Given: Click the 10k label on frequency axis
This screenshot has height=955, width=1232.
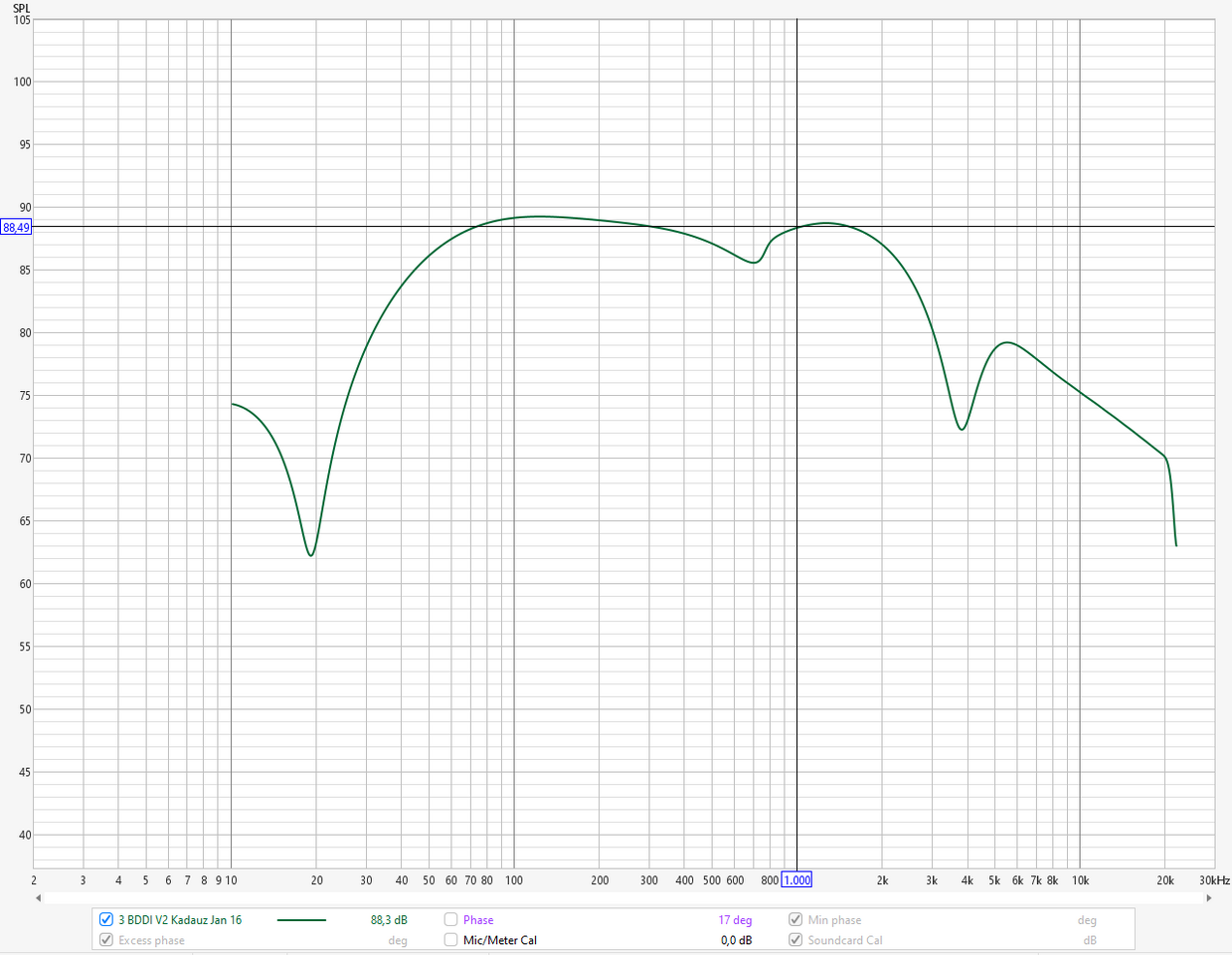Looking at the screenshot, I should coord(1080,880).
